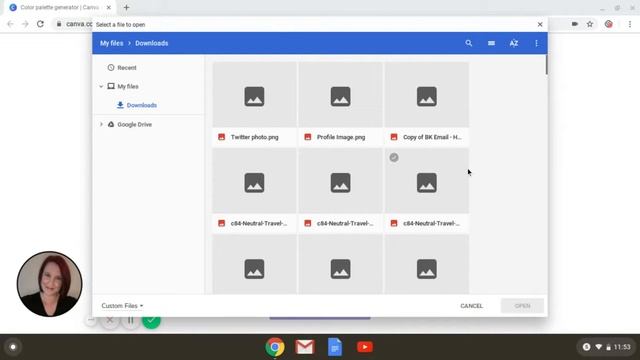
Task: Select the Profile Image.png thumbnail
Action: click(340, 95)
